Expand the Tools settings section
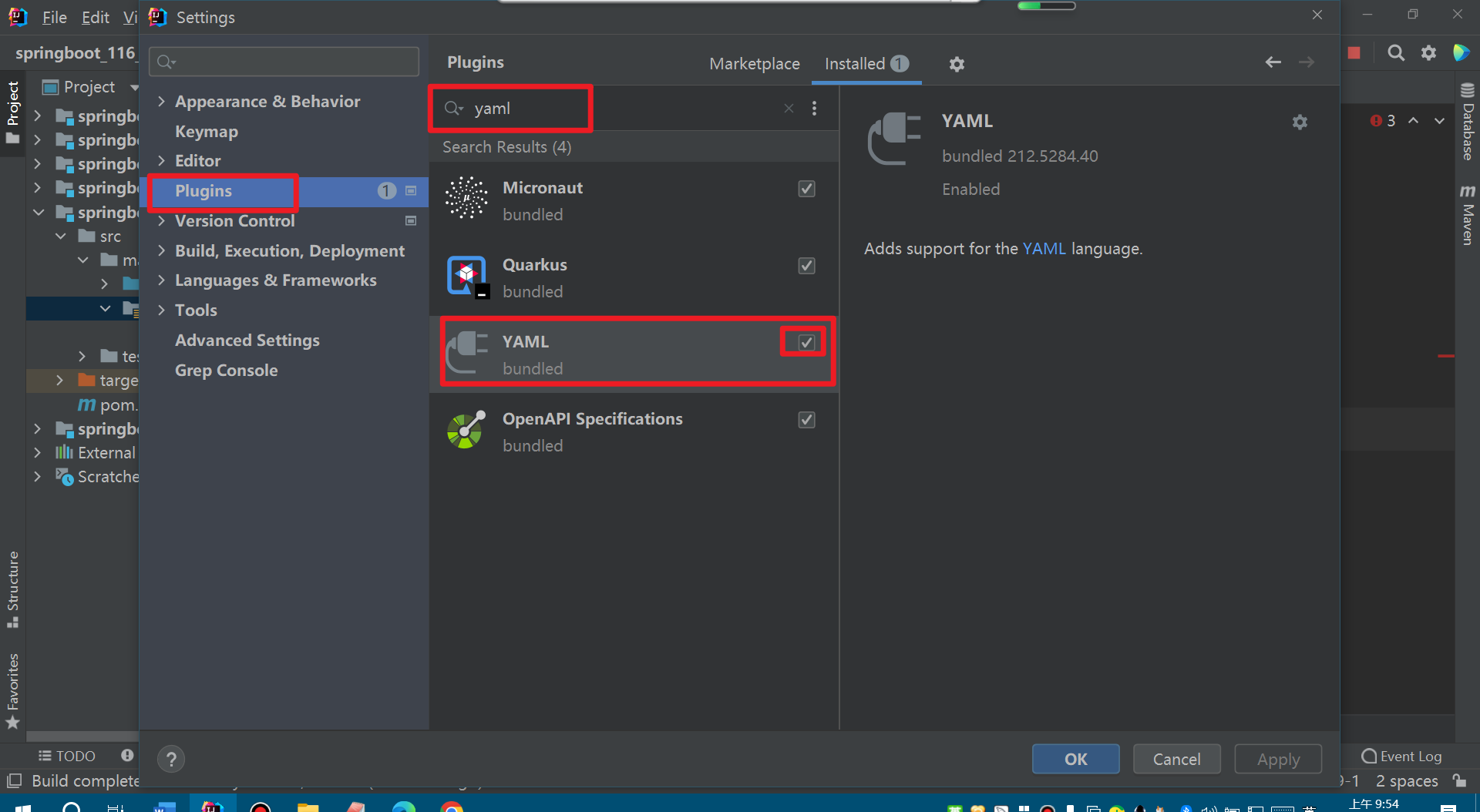Viewport: 1480px width, 812px height. 161,310
